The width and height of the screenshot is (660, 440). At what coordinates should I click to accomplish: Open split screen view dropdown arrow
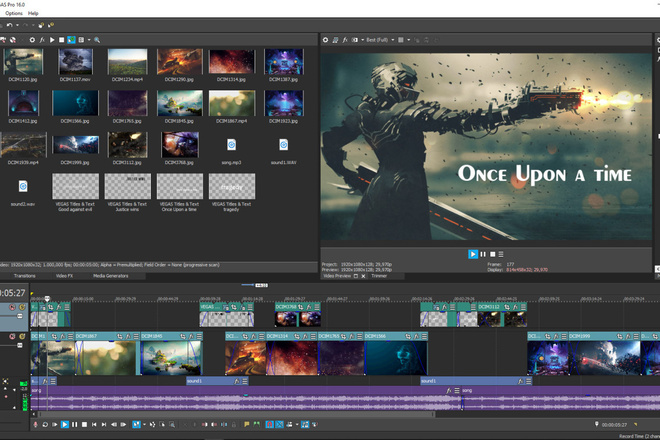[x=362, y=40]
